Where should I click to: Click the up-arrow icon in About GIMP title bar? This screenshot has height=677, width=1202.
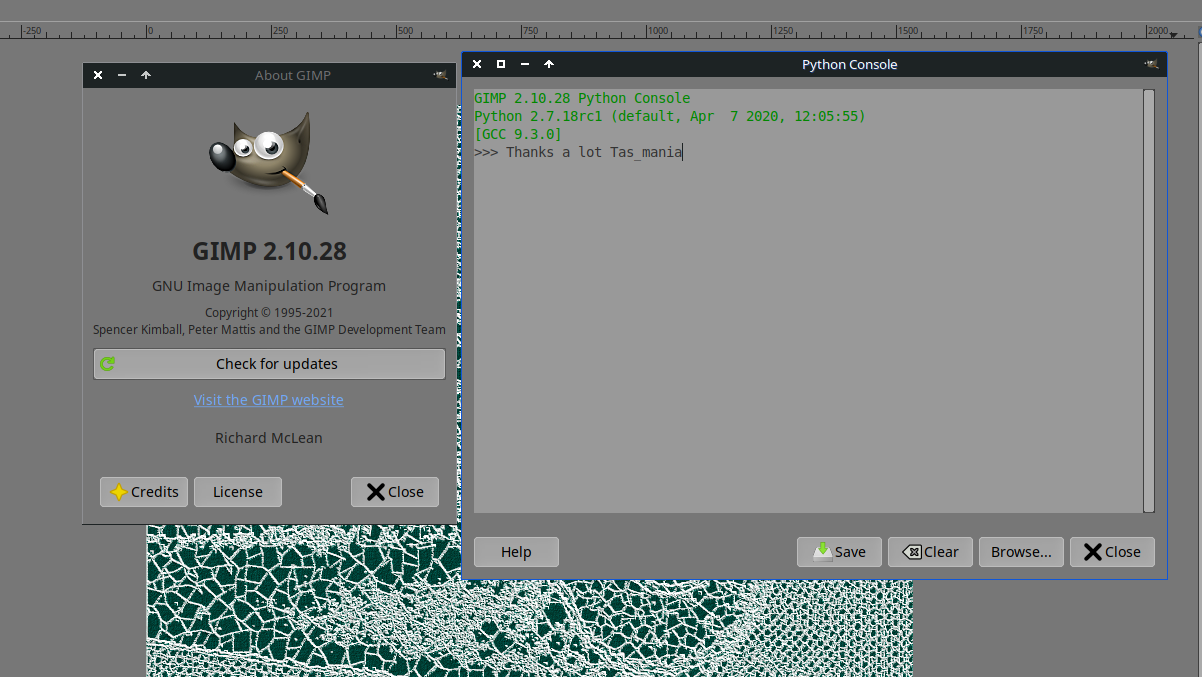coord(146,75)
